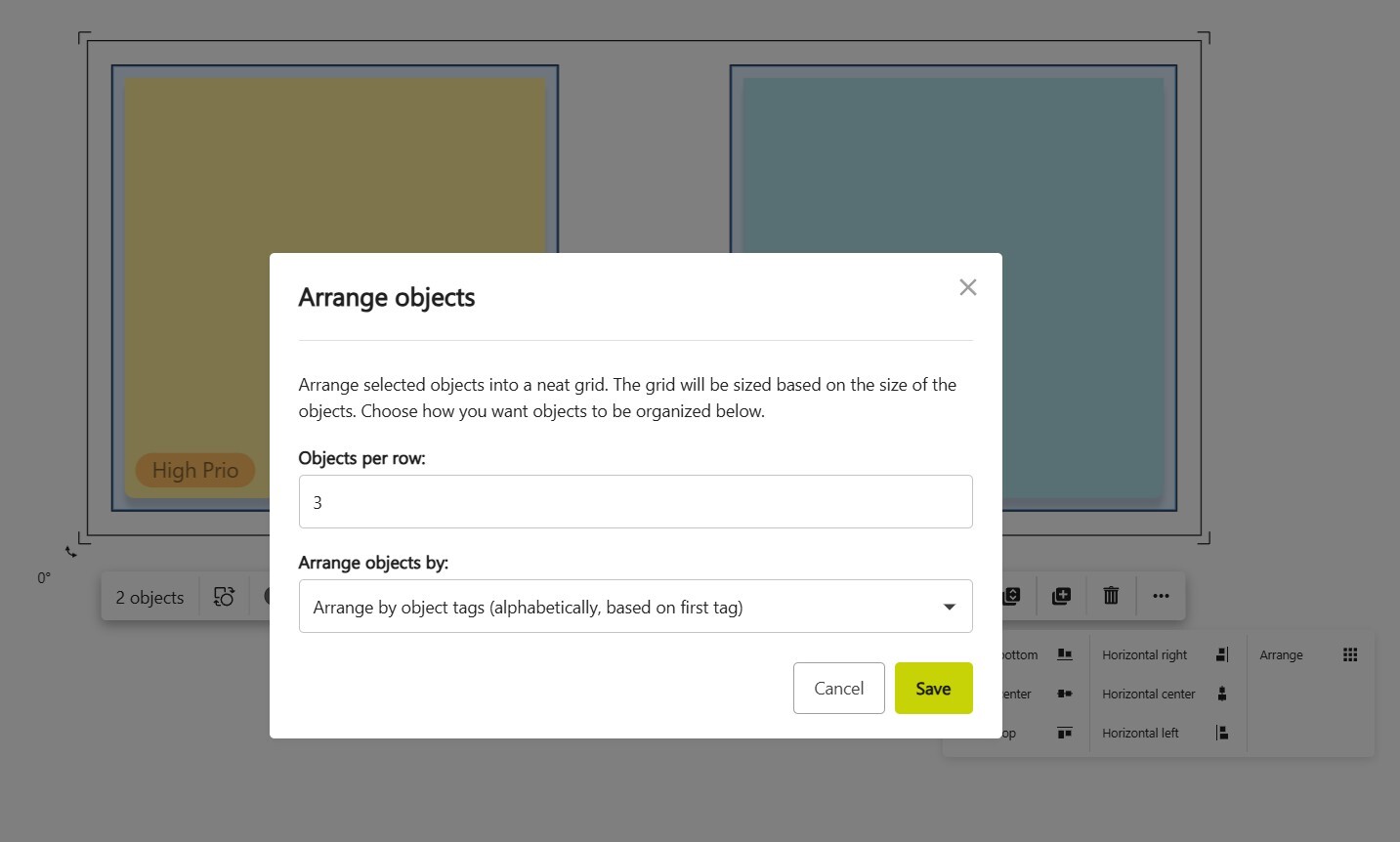Align objects to vertical center icon
The image size is (1400, 842).
coord(1065,694)
